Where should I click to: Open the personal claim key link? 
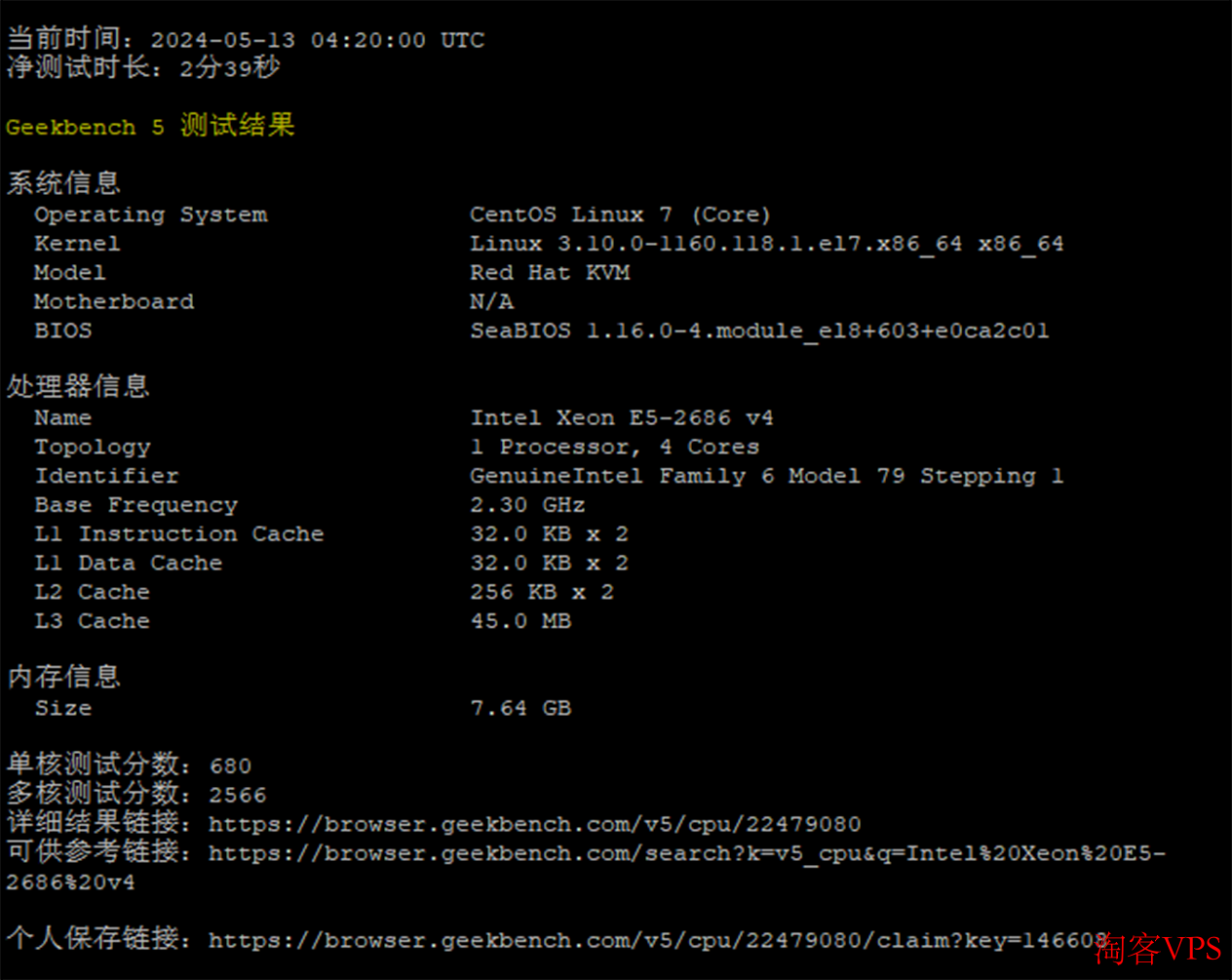(x=658, y=940)
